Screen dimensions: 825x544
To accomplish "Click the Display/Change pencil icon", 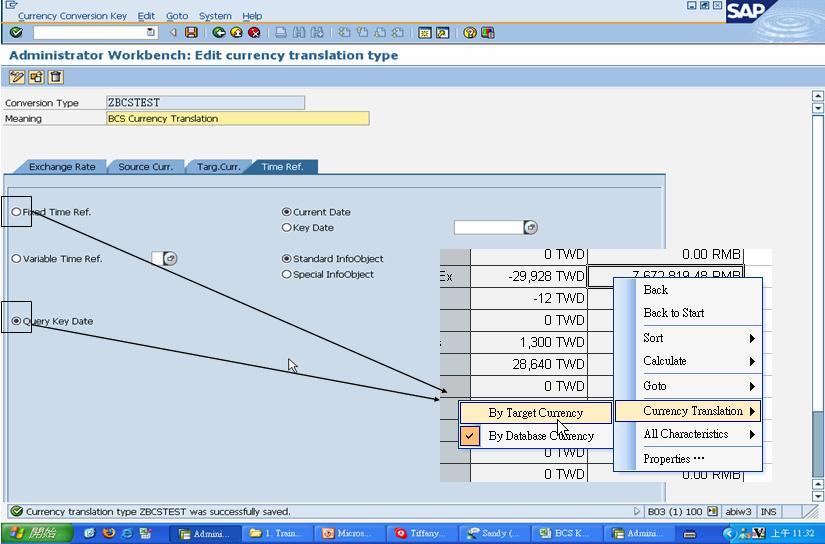I will coord(17,77).
